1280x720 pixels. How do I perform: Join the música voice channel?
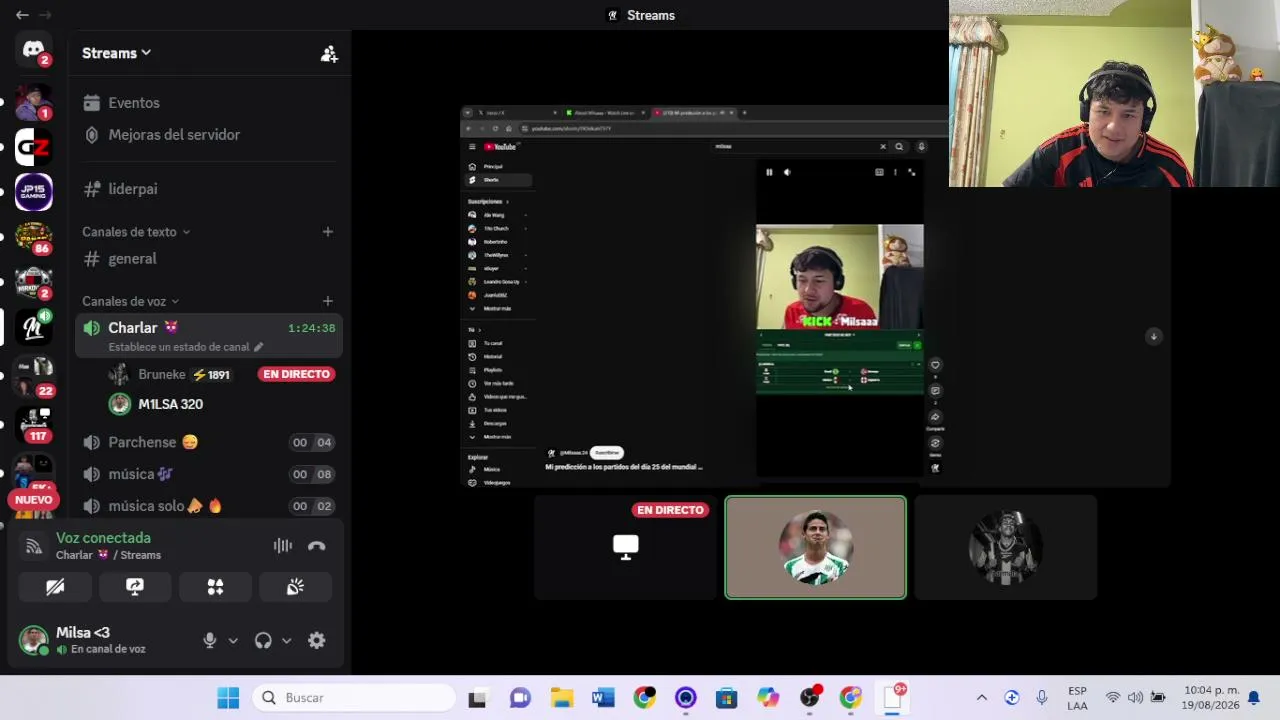[209, 474]
